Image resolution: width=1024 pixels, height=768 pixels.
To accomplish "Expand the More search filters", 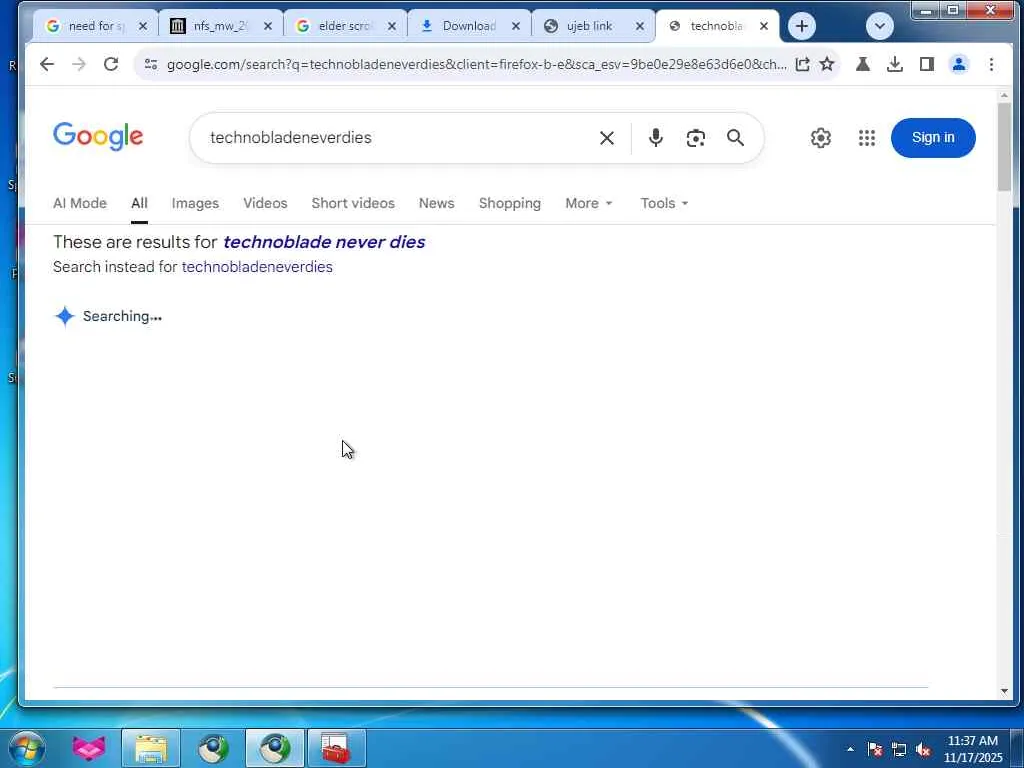I will click(x=589, y=203).
